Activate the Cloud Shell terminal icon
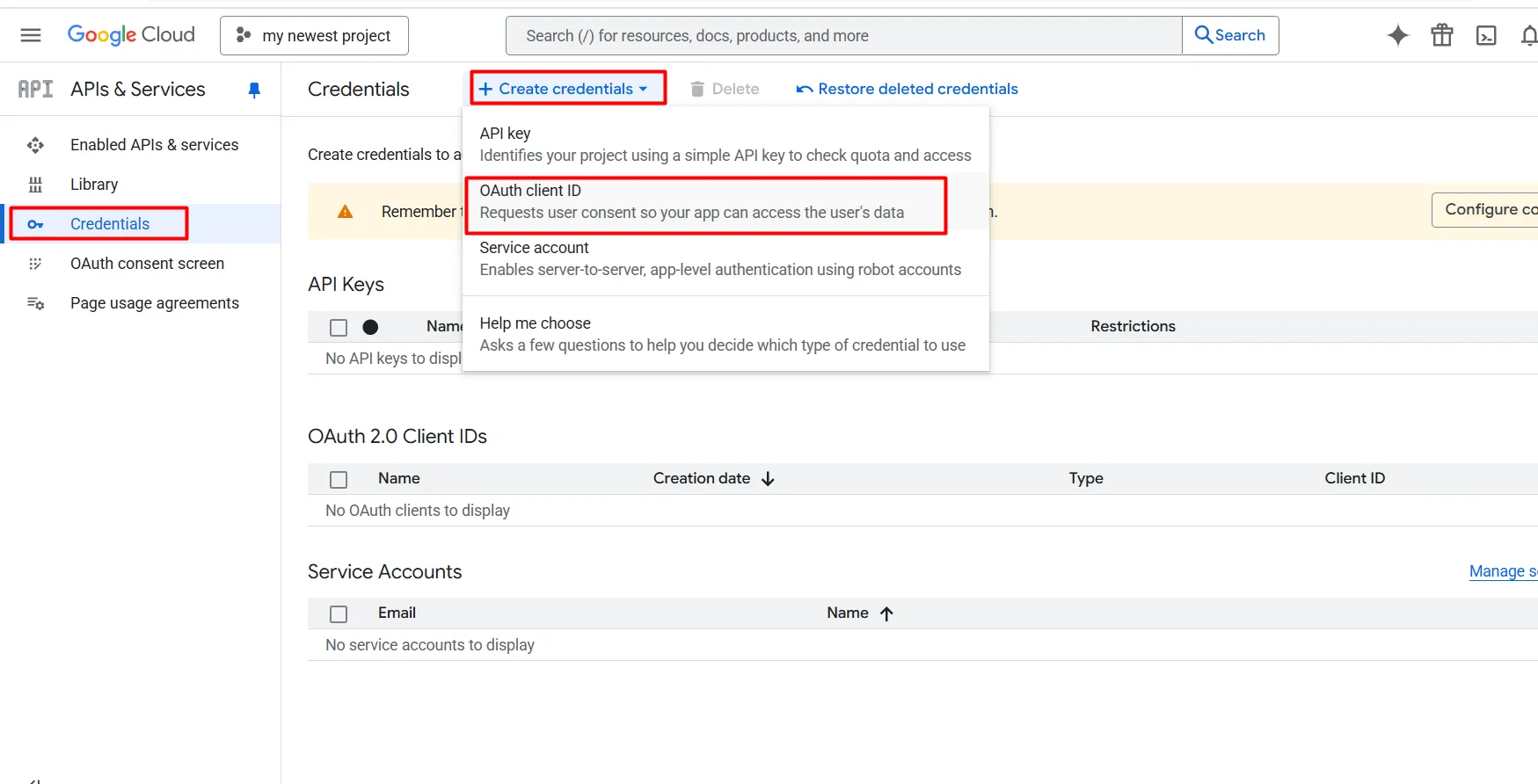Image resolution: width=1538 pixels, height=784 pixels. tap(1486, 35)
